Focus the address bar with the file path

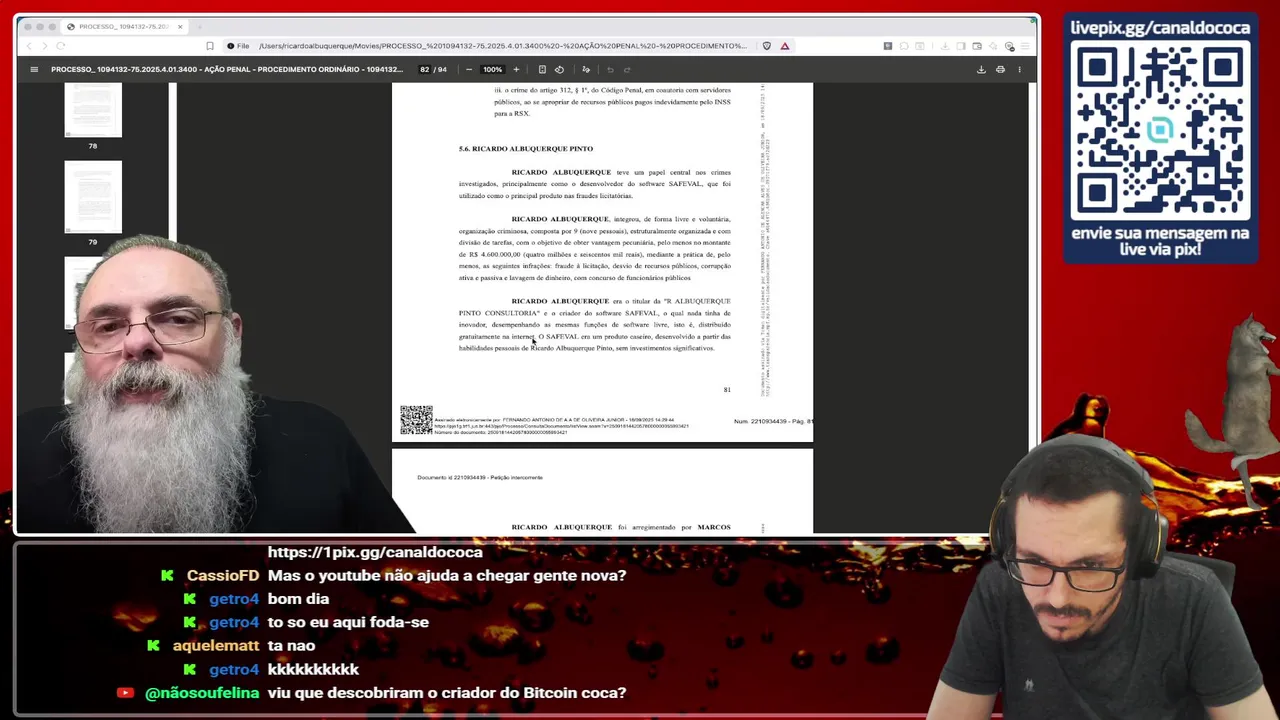click(502, 46)
